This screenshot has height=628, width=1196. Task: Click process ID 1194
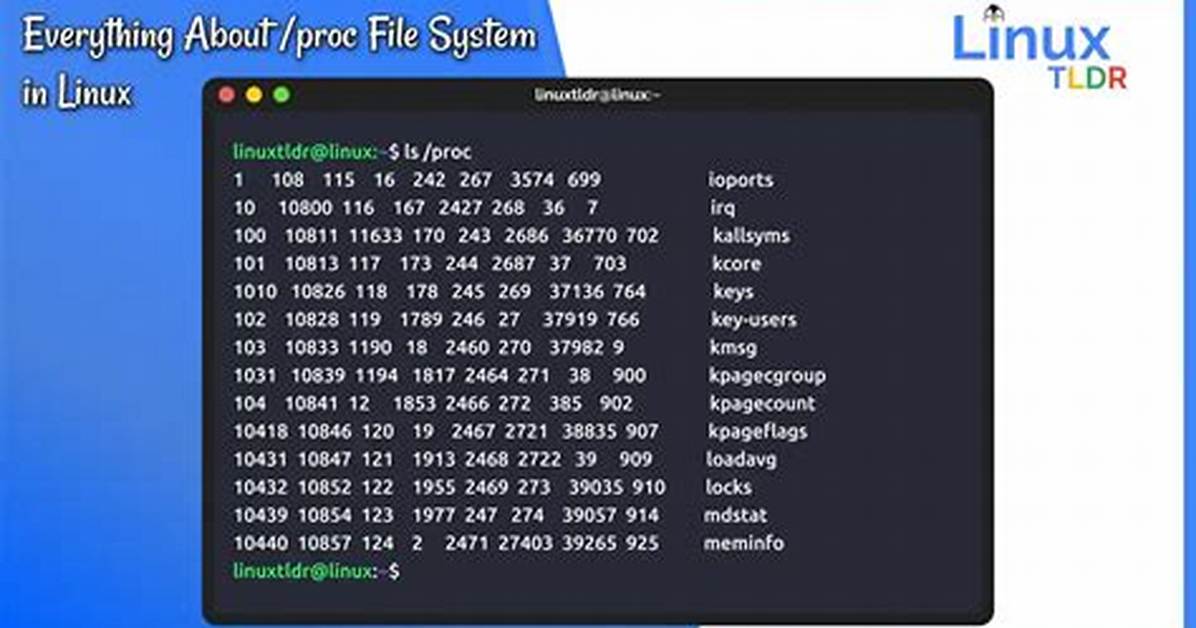coord(377,375)
